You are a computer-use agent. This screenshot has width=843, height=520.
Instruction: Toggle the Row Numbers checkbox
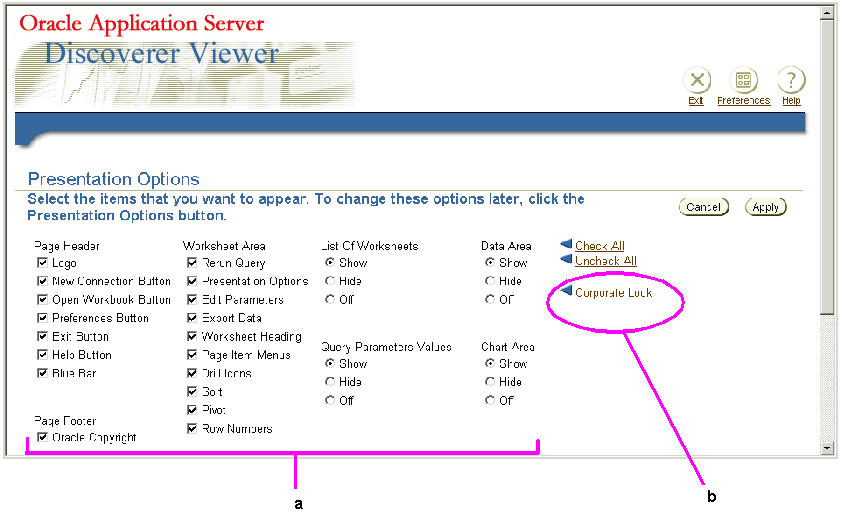click(192, 428)
